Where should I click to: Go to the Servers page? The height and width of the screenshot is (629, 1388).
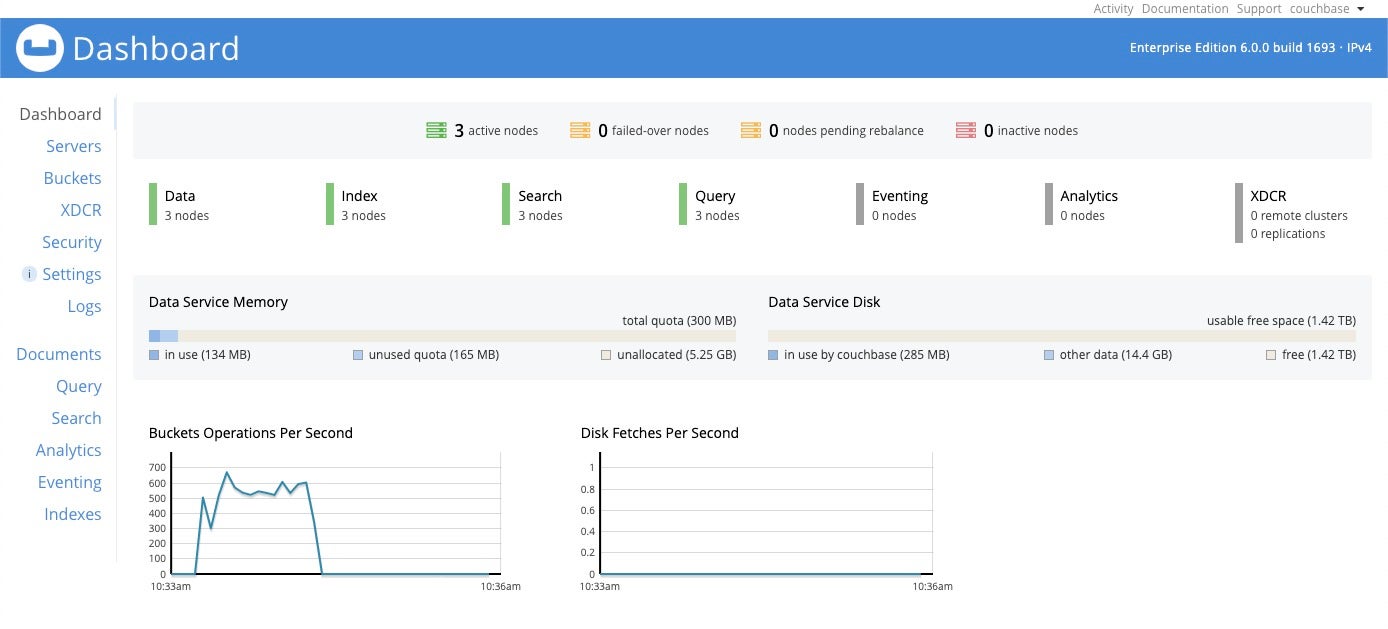tap(74, 146)
